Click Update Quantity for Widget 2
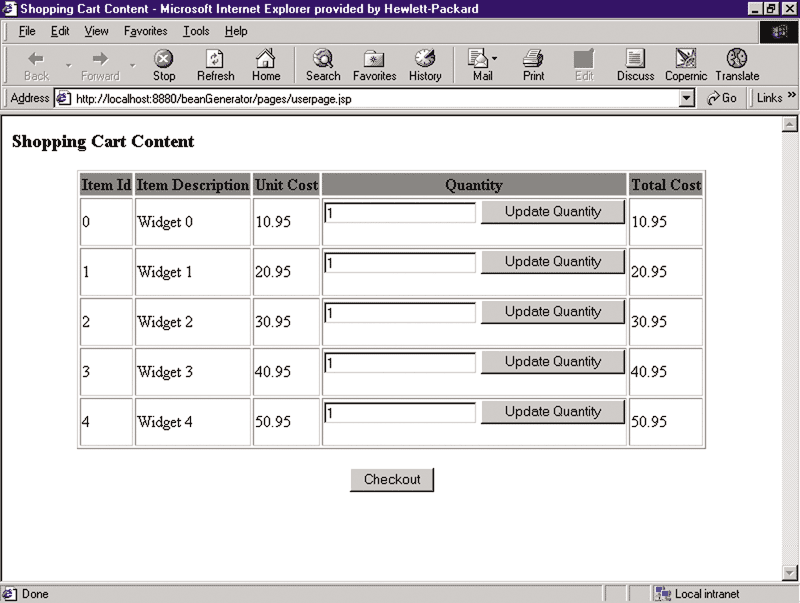The width and height of the screenshot is (800, 603). coord(553,312)
